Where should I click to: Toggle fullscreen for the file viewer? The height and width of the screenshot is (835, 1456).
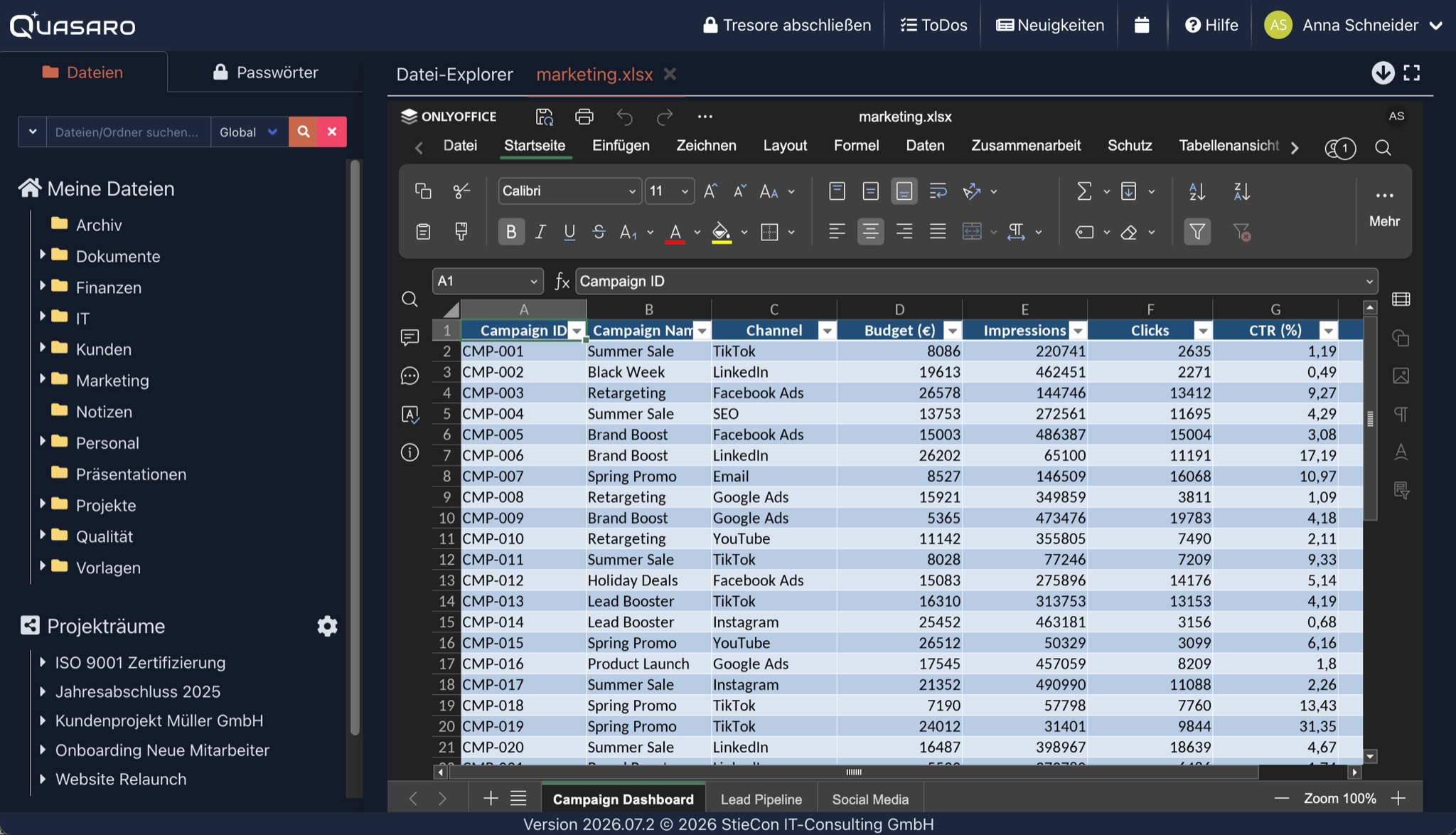tap(1412, 73)
